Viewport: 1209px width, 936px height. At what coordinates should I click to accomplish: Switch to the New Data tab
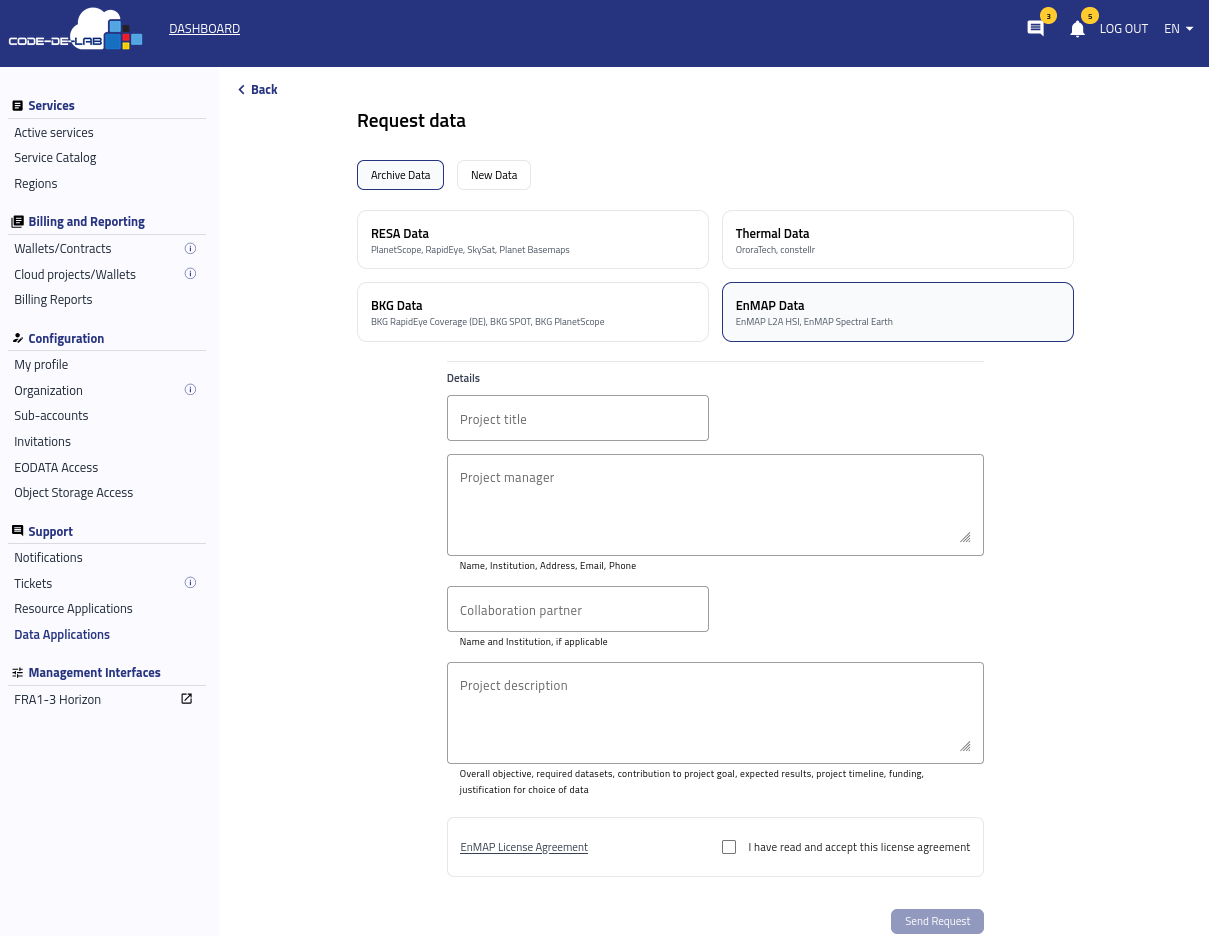click(494, 175)
